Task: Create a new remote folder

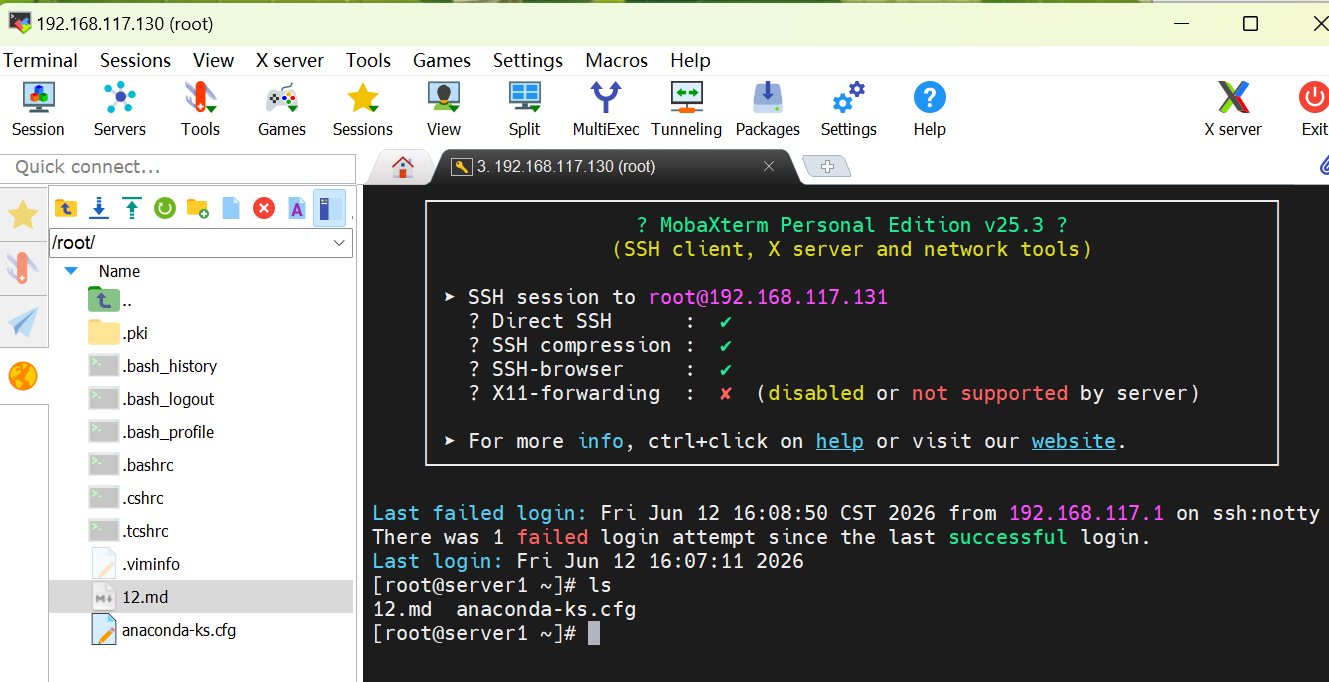Action: pos(198,208)
